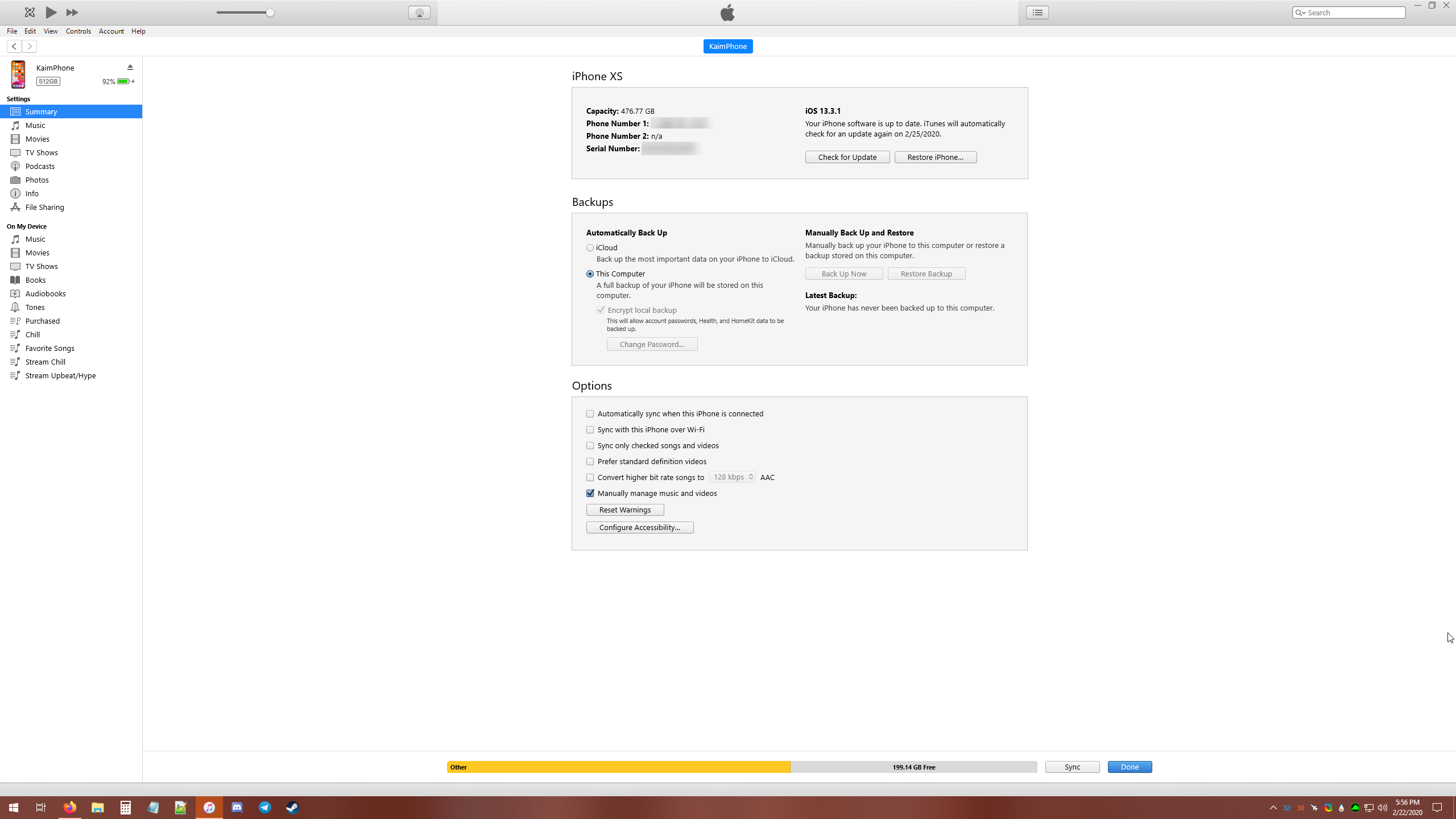
Task: Open Tones on the device
Action: click(x=35, y=307)
